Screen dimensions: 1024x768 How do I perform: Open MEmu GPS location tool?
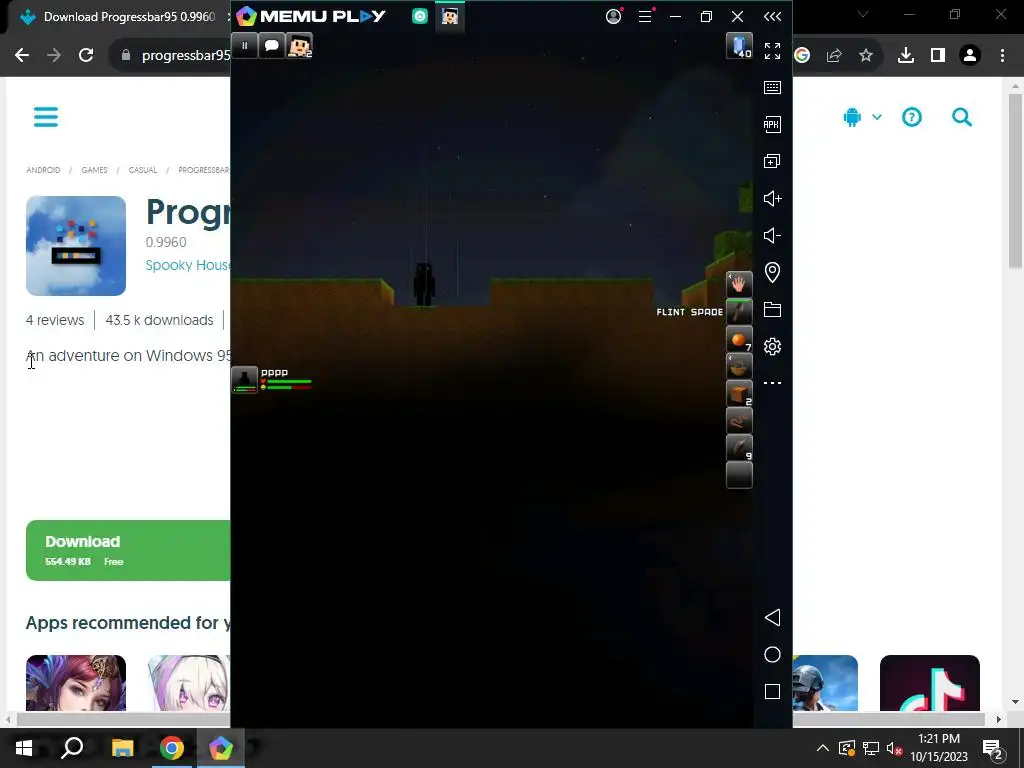point(773,272)
